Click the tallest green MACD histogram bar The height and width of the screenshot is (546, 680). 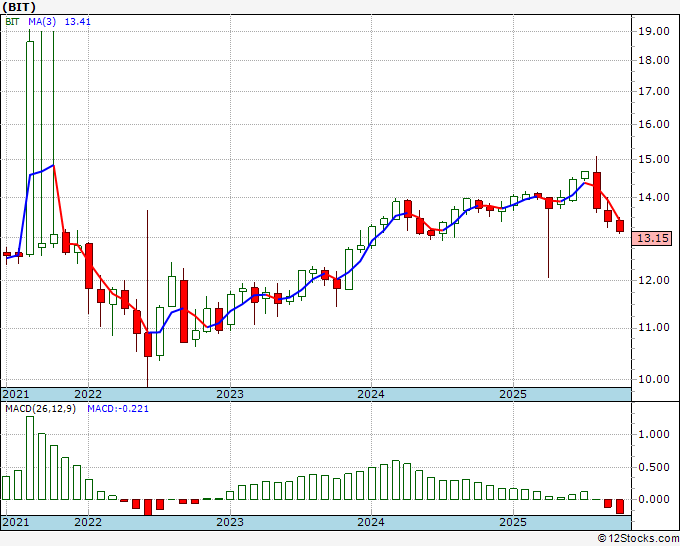coord(30,458)
